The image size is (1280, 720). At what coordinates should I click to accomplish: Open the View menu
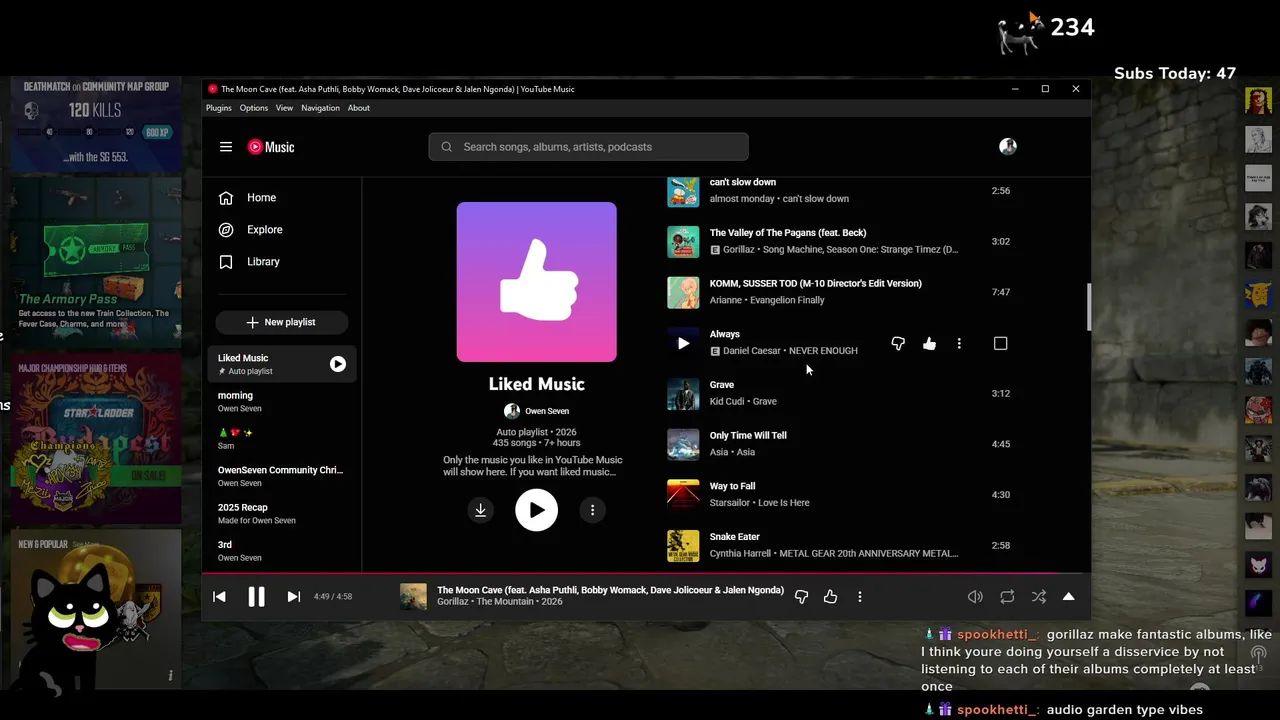[284, 108]
